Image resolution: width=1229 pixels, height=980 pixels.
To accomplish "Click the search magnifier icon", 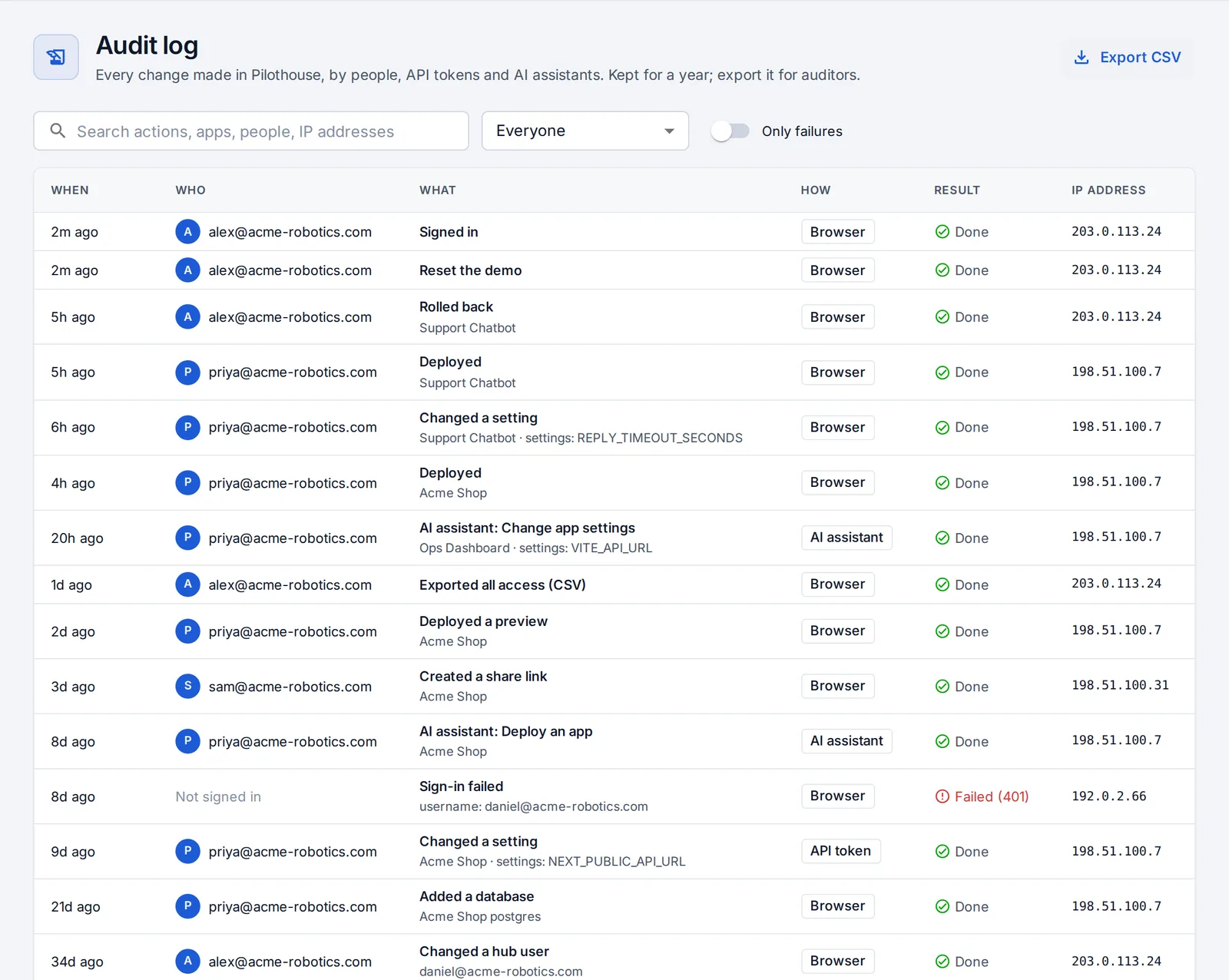I will [x=58, y=131].
